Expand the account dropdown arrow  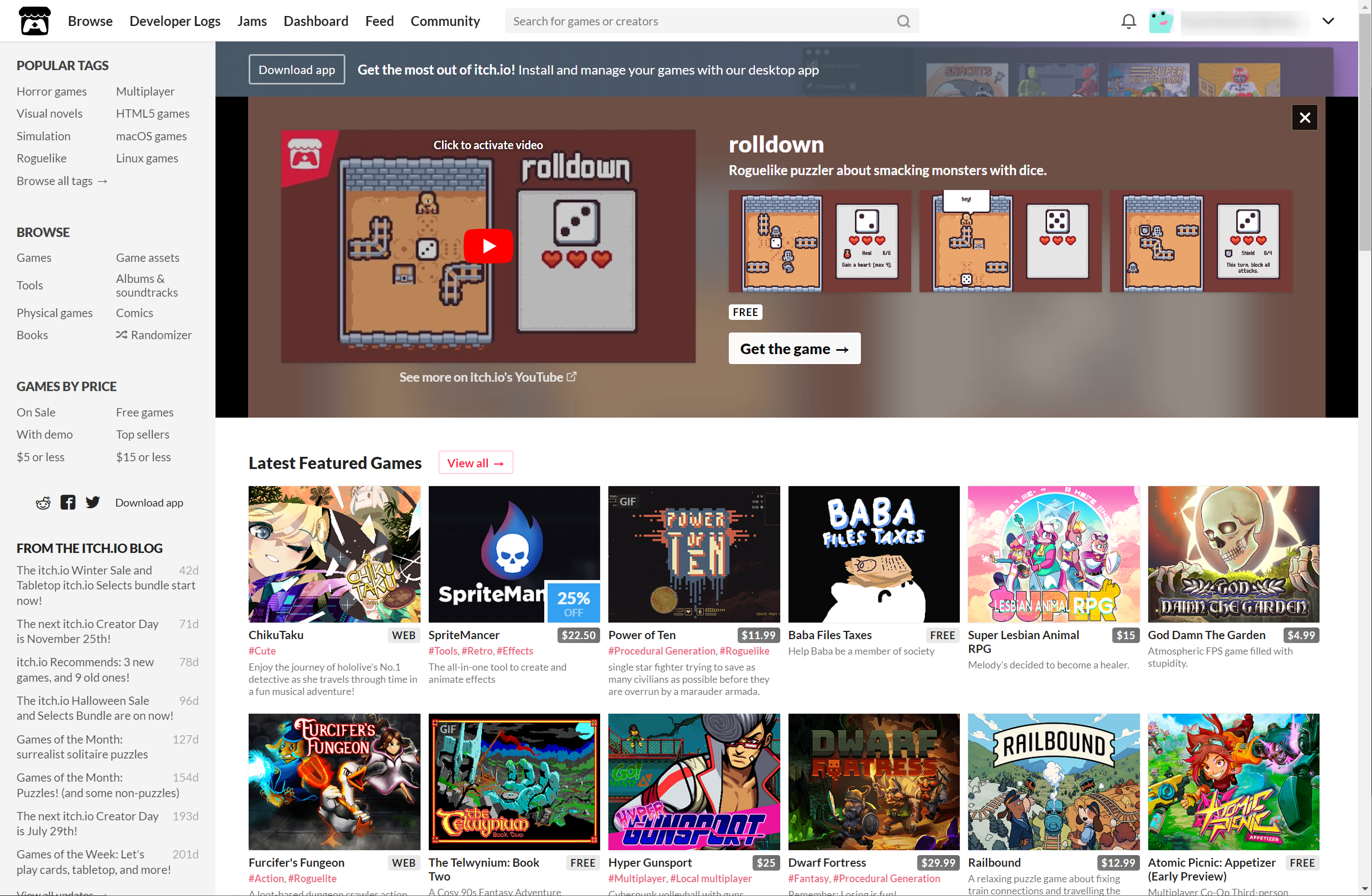[x=1328, y=22]
